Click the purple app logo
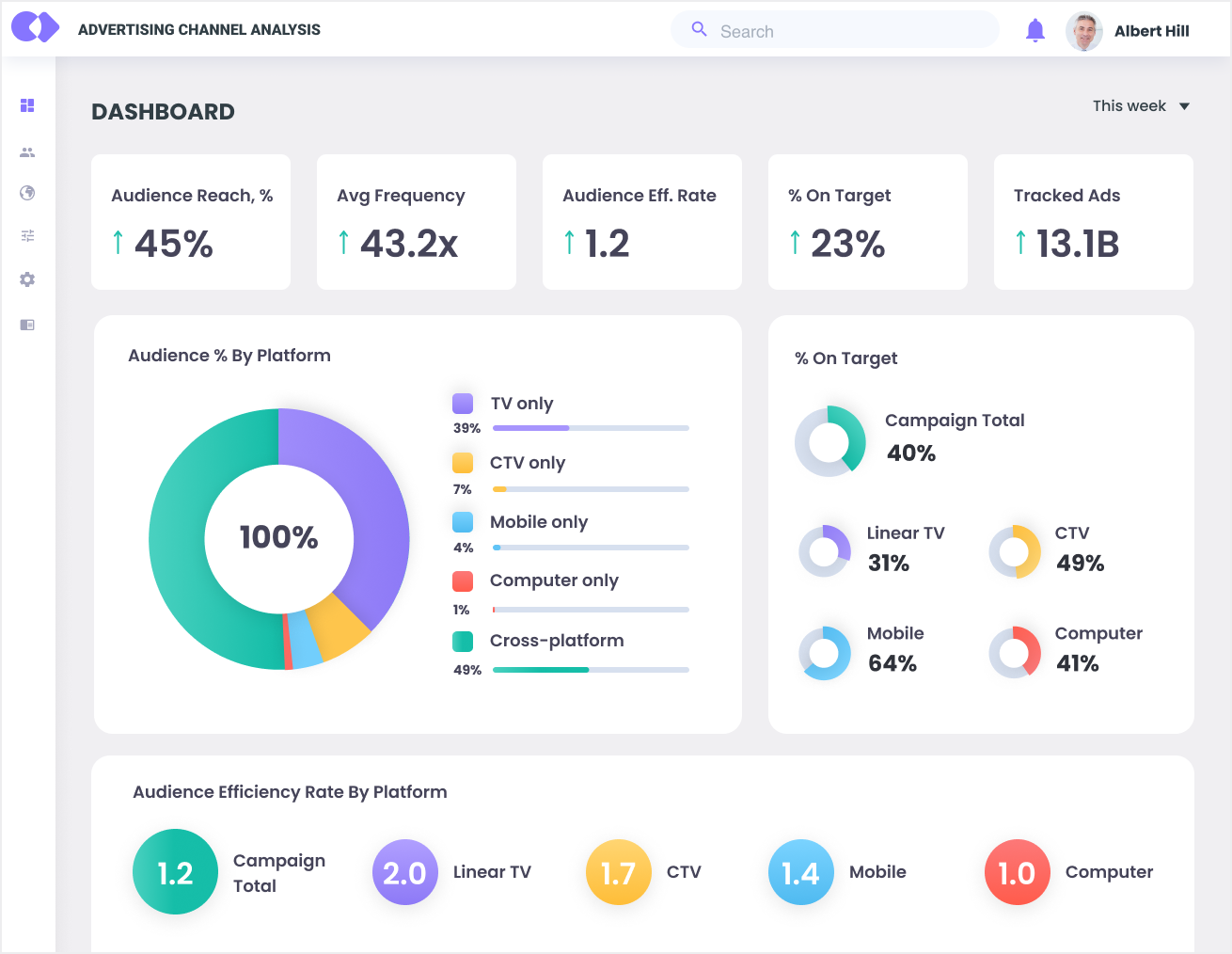The width and height of the screenshot is (1232, 954). pos(36,28)
